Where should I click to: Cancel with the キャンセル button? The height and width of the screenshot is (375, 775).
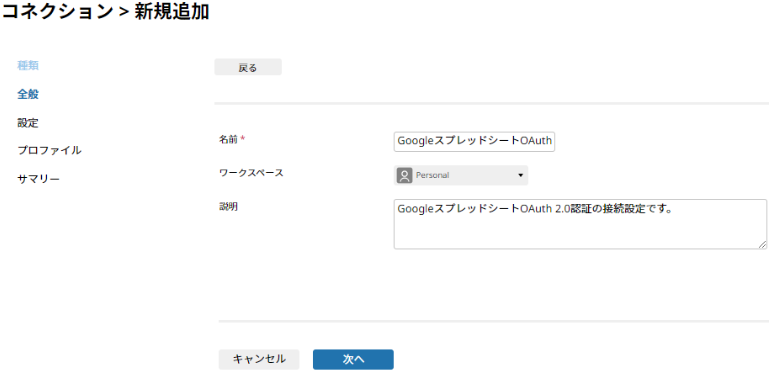pos(259,359)
